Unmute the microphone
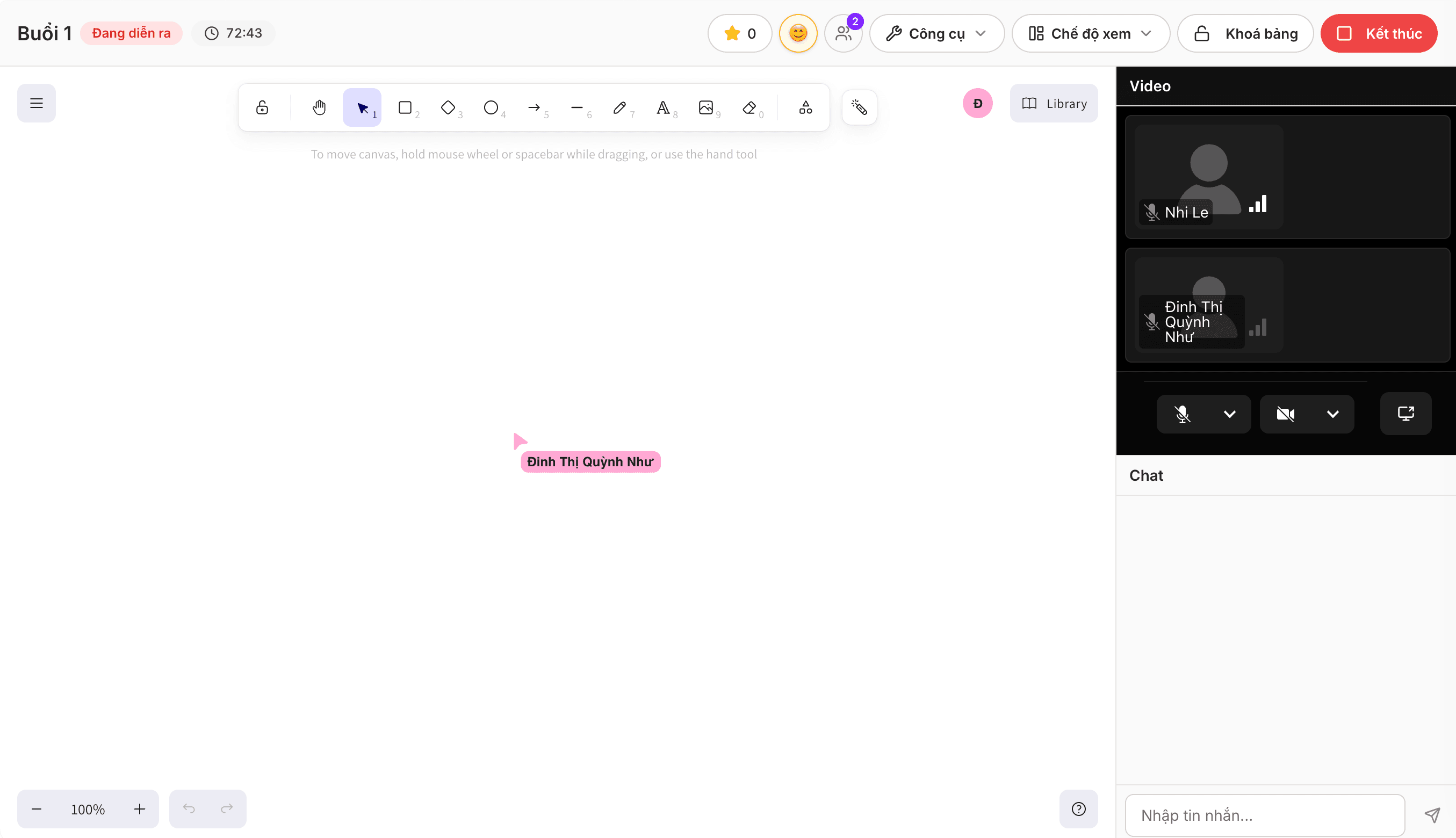Screen dimensions: 1456x838 click(1183, 414)
